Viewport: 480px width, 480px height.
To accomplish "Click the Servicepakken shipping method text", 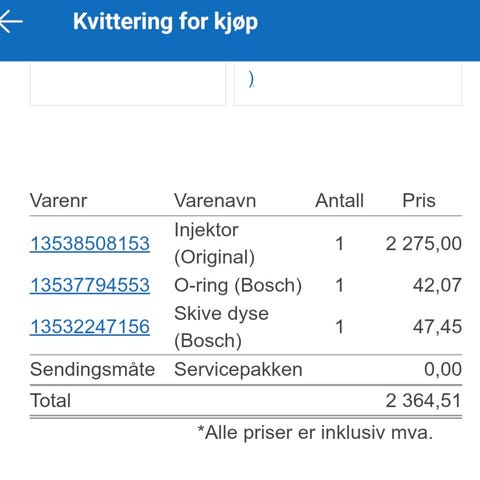I will click(238, 370).
